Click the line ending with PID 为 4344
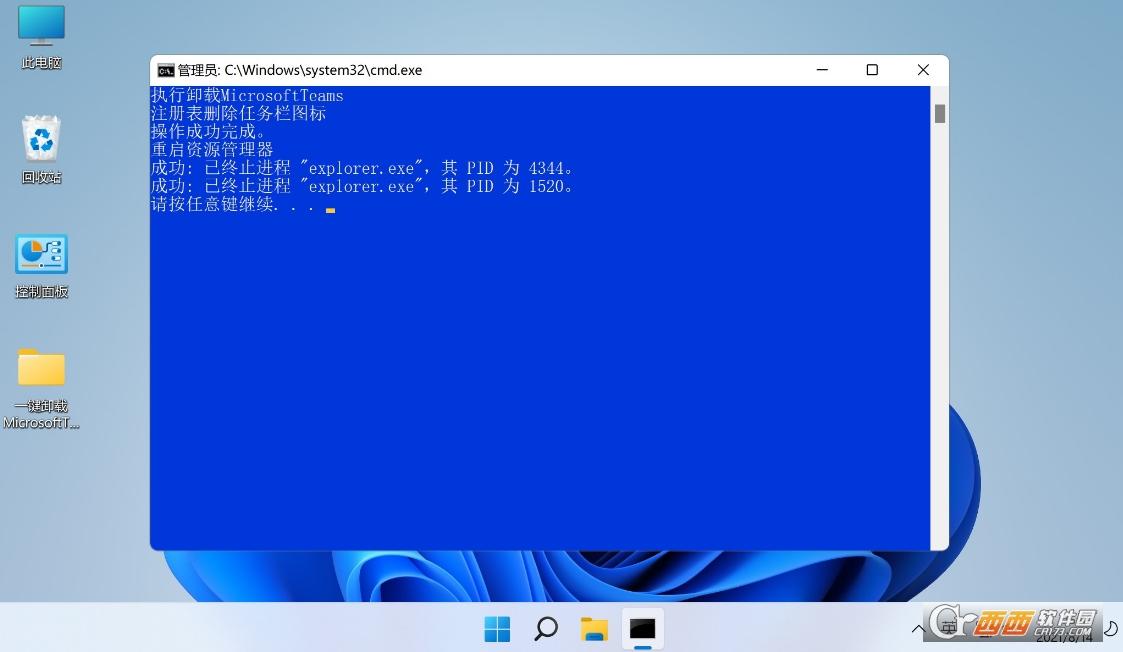1123x652 pixels. 362,168
